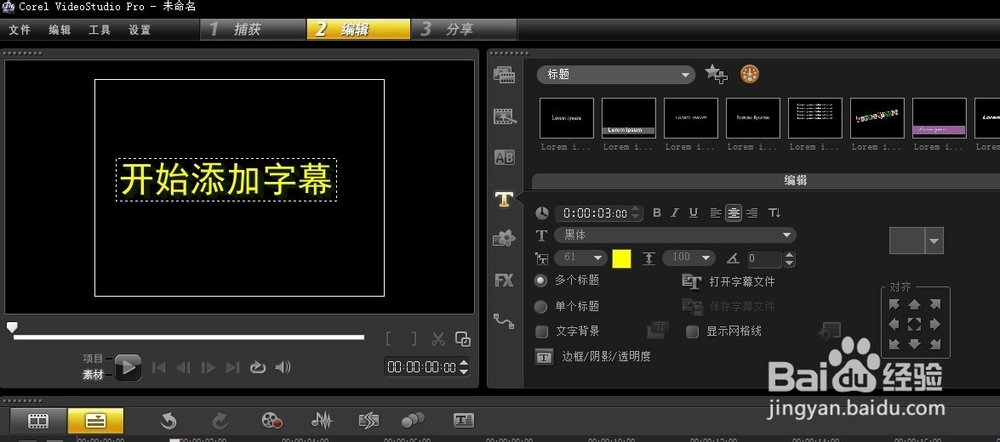Click the scissors split clip icon
Viewport: 1000px width, 442px height.
pos(438,339)
